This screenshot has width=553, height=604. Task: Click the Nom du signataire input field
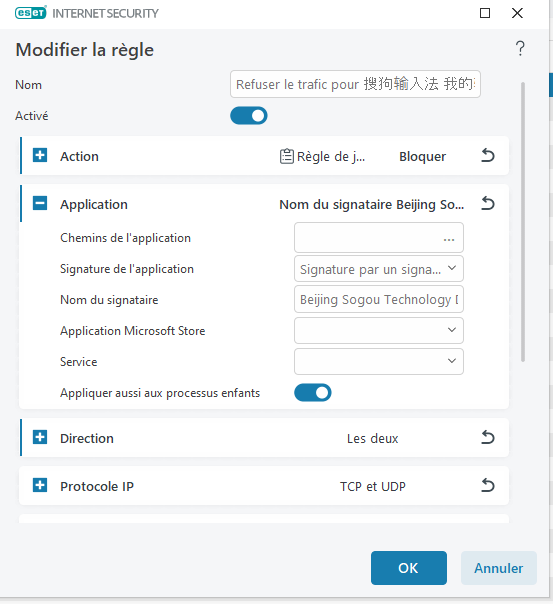coord(379,299)
